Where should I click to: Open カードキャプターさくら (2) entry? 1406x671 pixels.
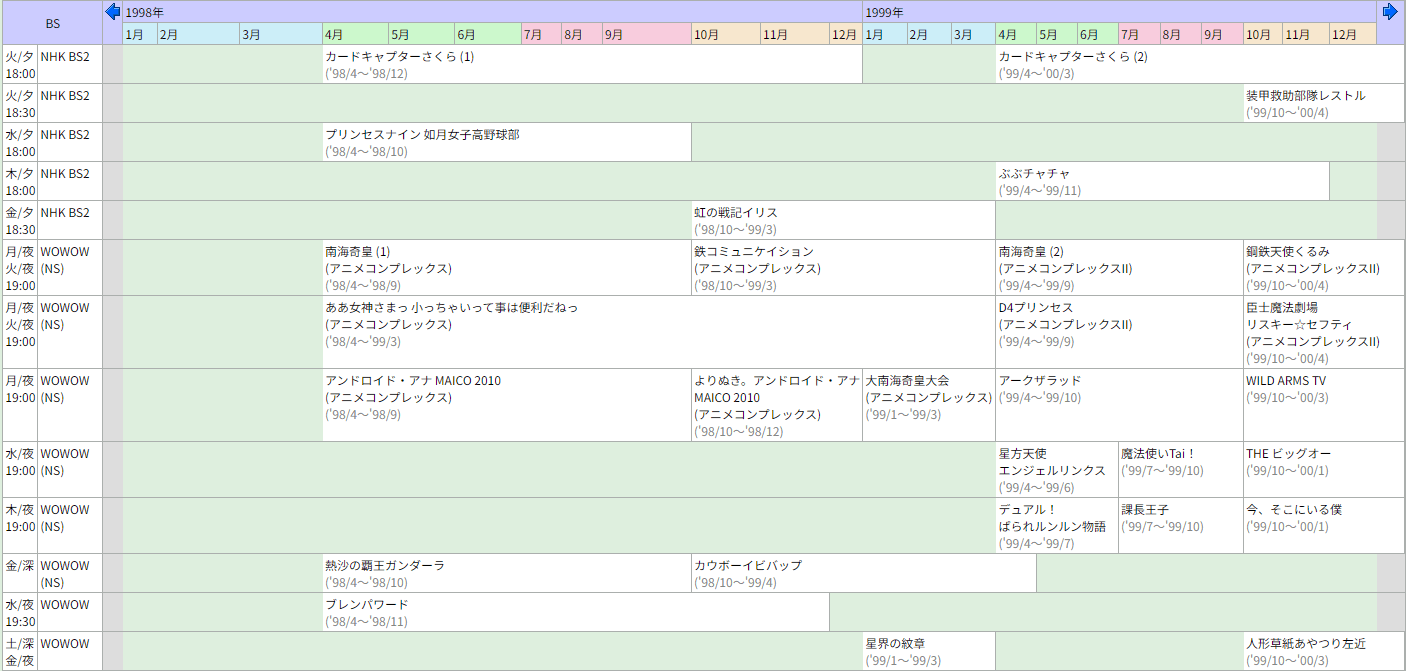pyautogui.click(x=1073, y=57)
